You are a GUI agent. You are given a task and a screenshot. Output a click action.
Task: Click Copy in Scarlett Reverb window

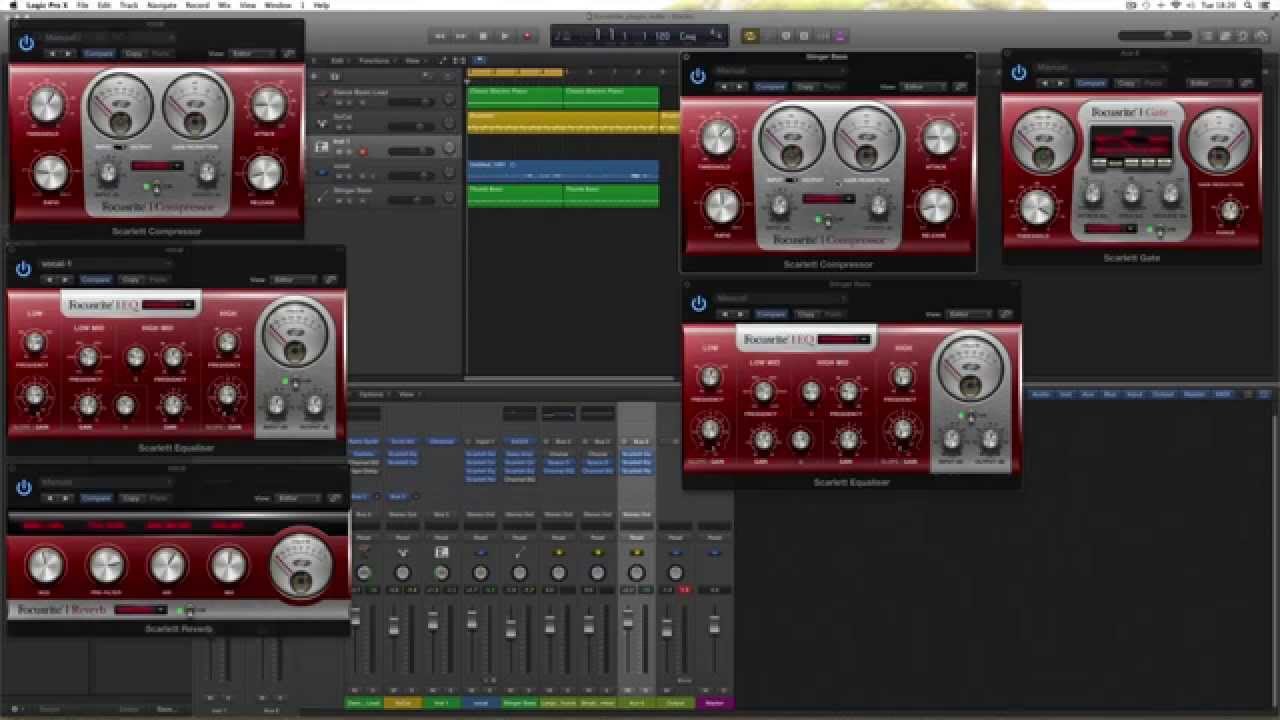[x=131, y=498]
